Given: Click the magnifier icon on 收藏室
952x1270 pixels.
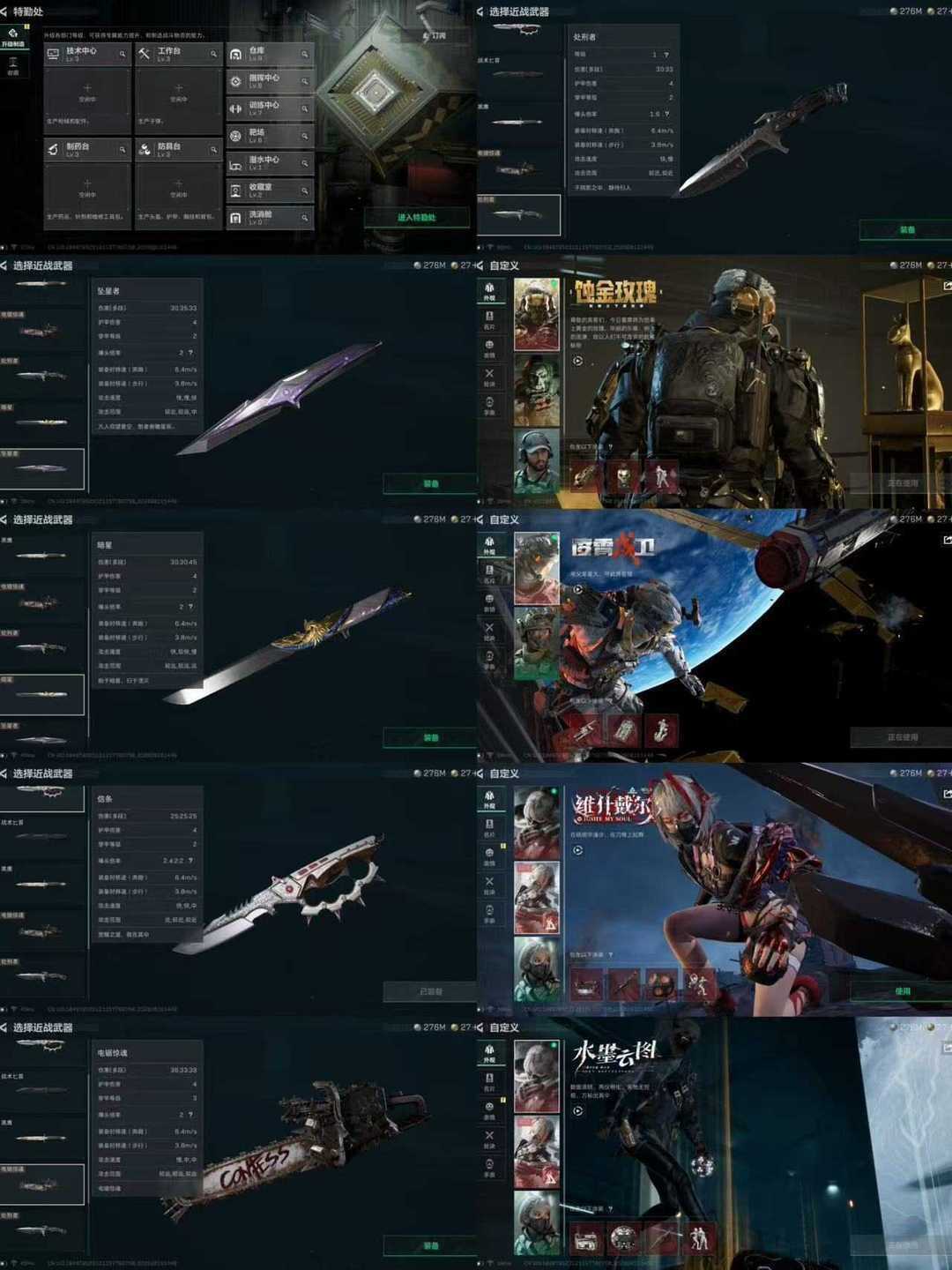Looking at the screenshot, I should click(305, 191).
